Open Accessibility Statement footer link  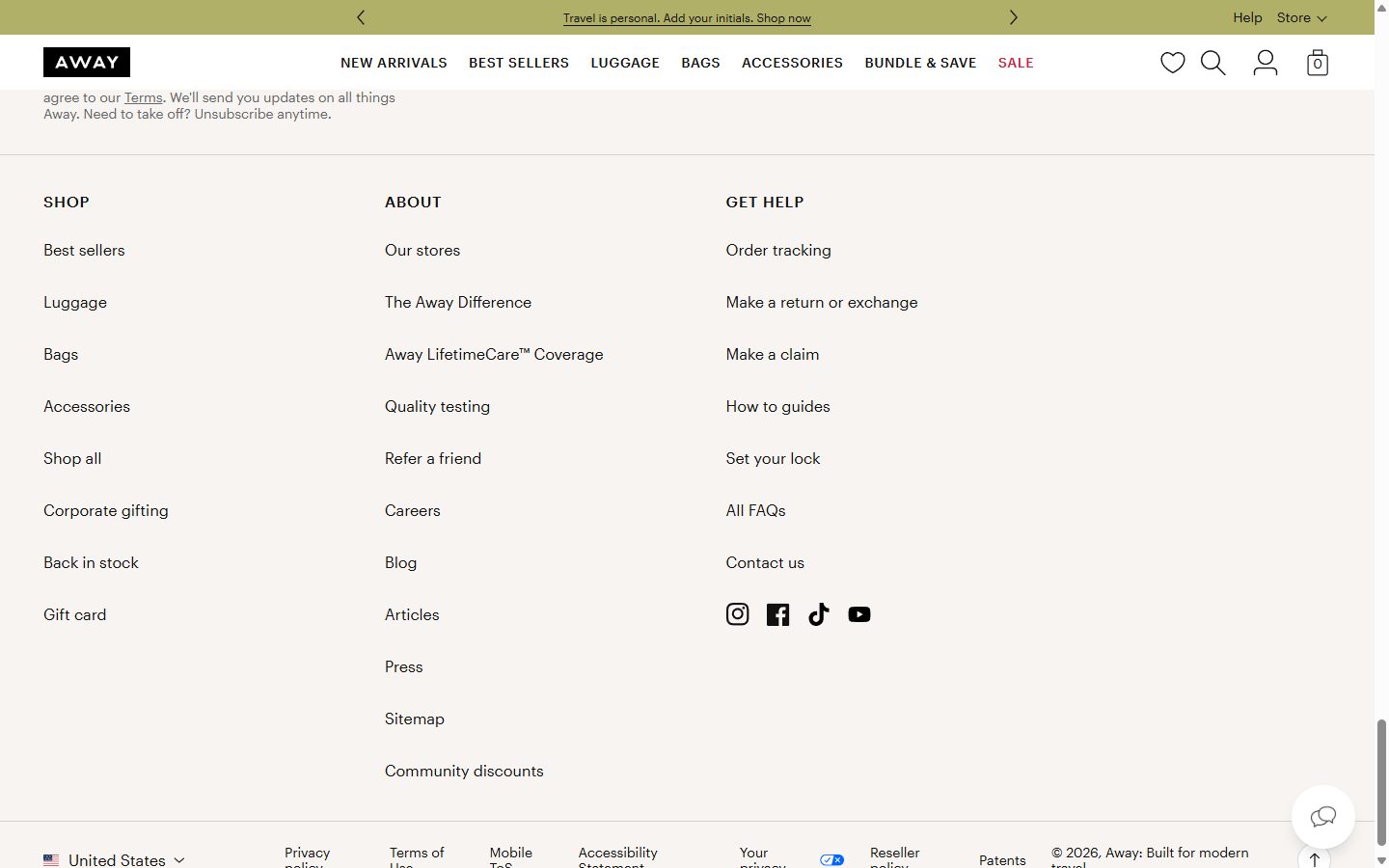tap(618, 857)
